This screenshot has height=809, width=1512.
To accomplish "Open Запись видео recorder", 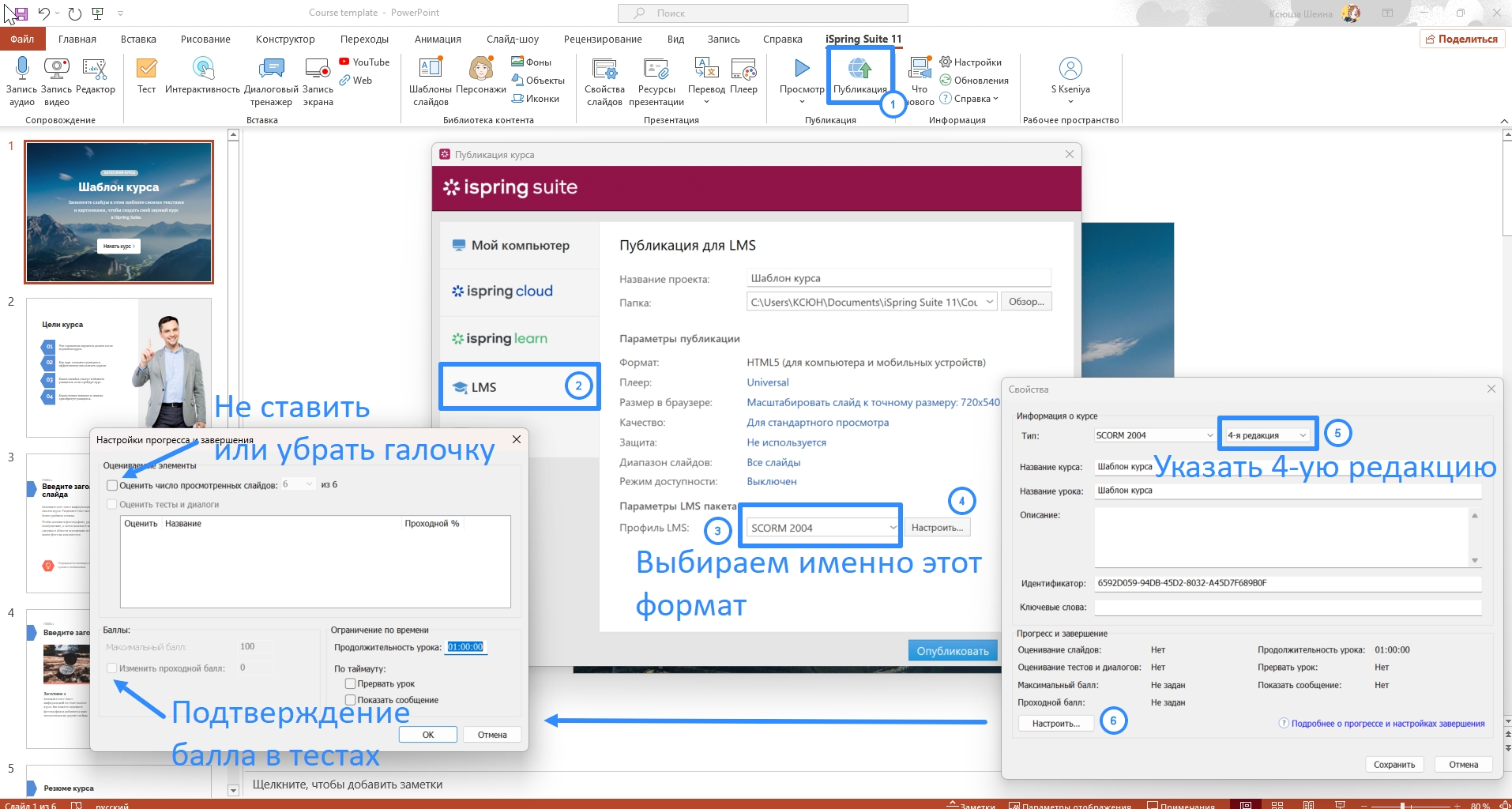I will point(56,81).
